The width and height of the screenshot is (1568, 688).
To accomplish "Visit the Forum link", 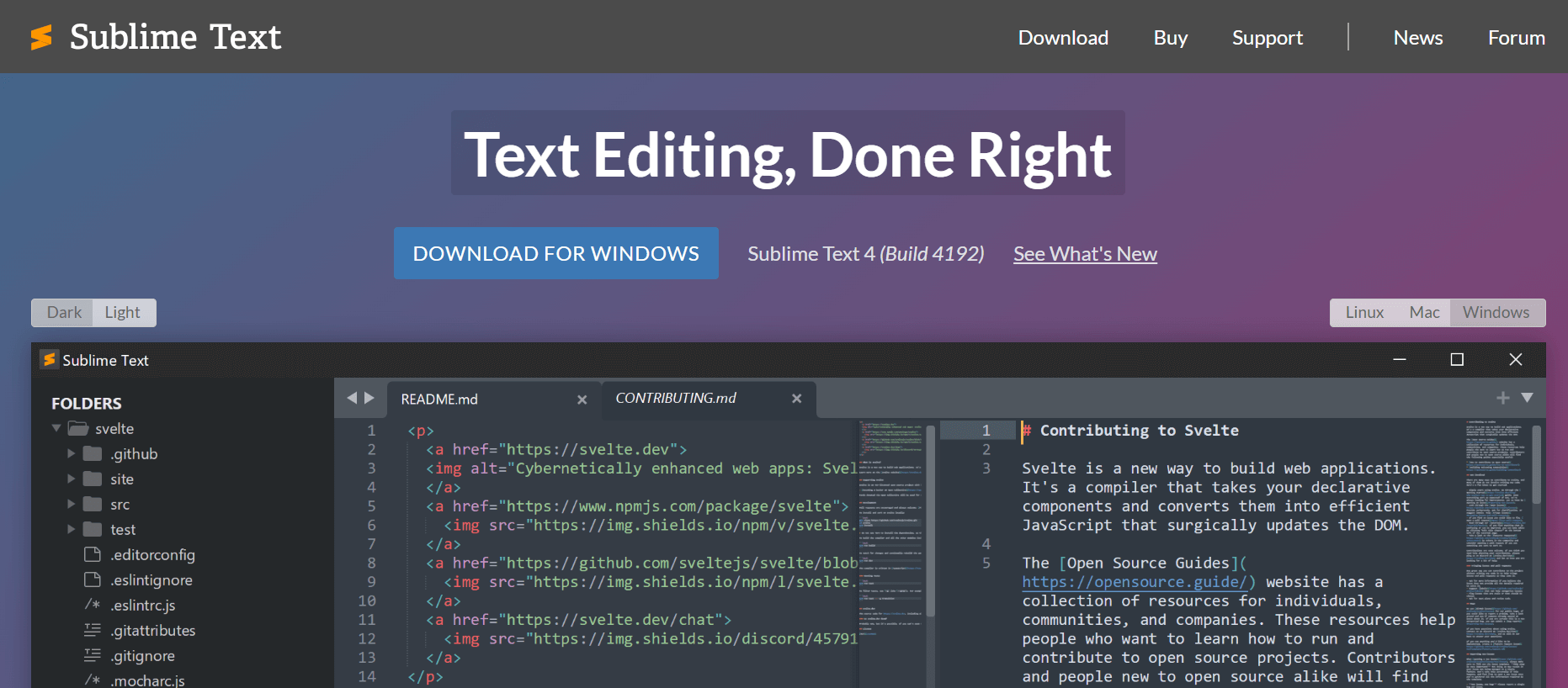I will point(1516,38).
